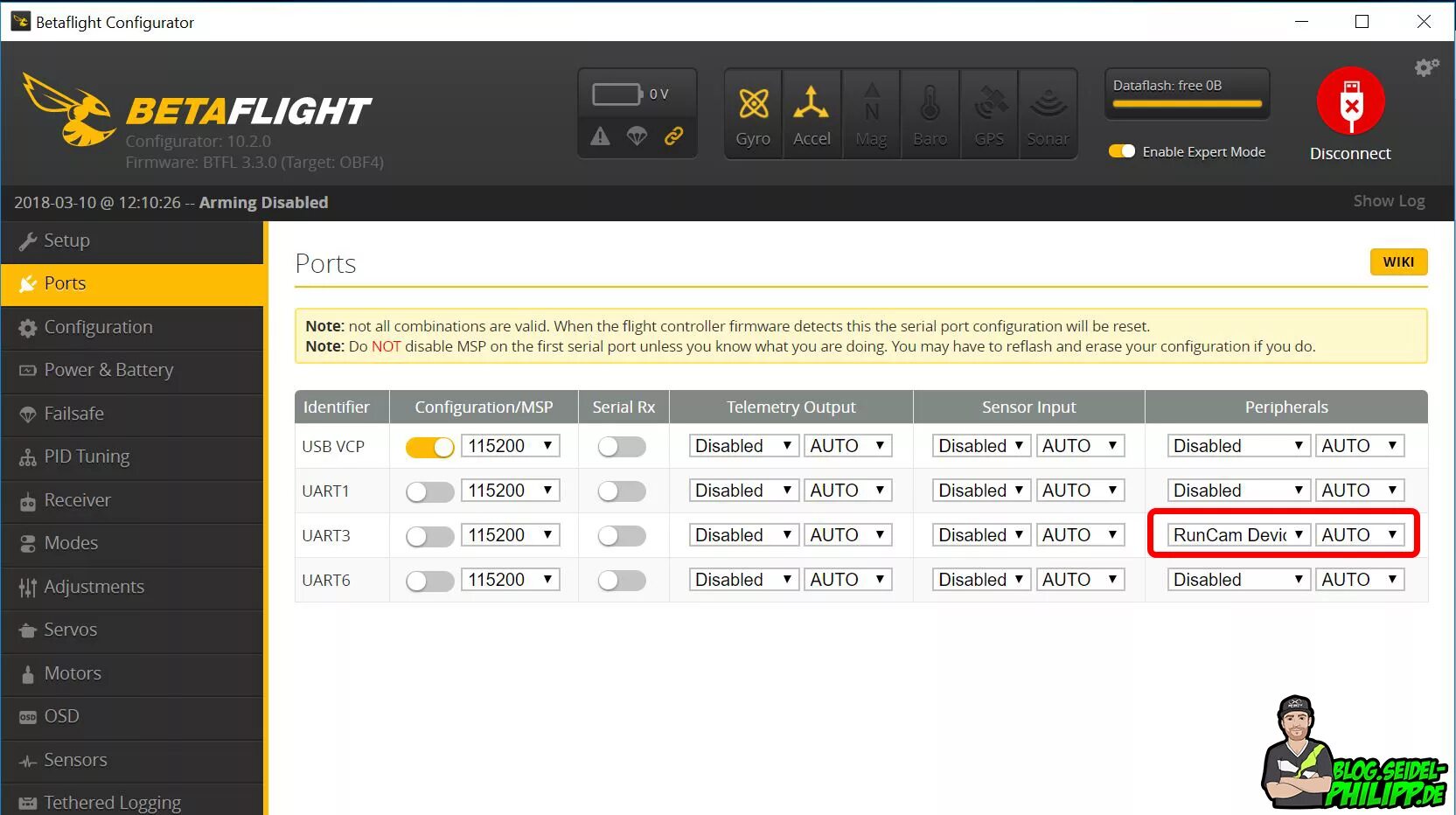Open settings via the gear icon

(1426, 67)
